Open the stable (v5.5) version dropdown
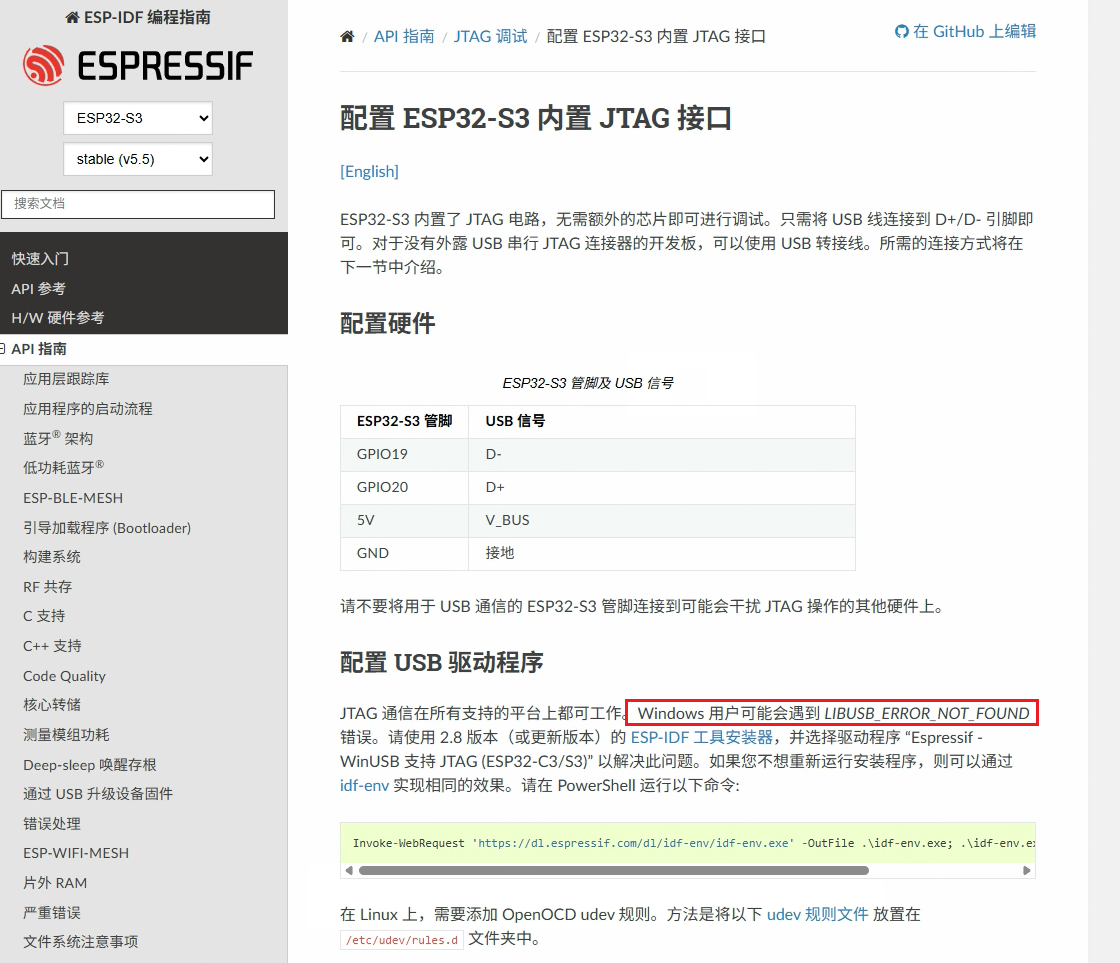 tap(138, 159)
